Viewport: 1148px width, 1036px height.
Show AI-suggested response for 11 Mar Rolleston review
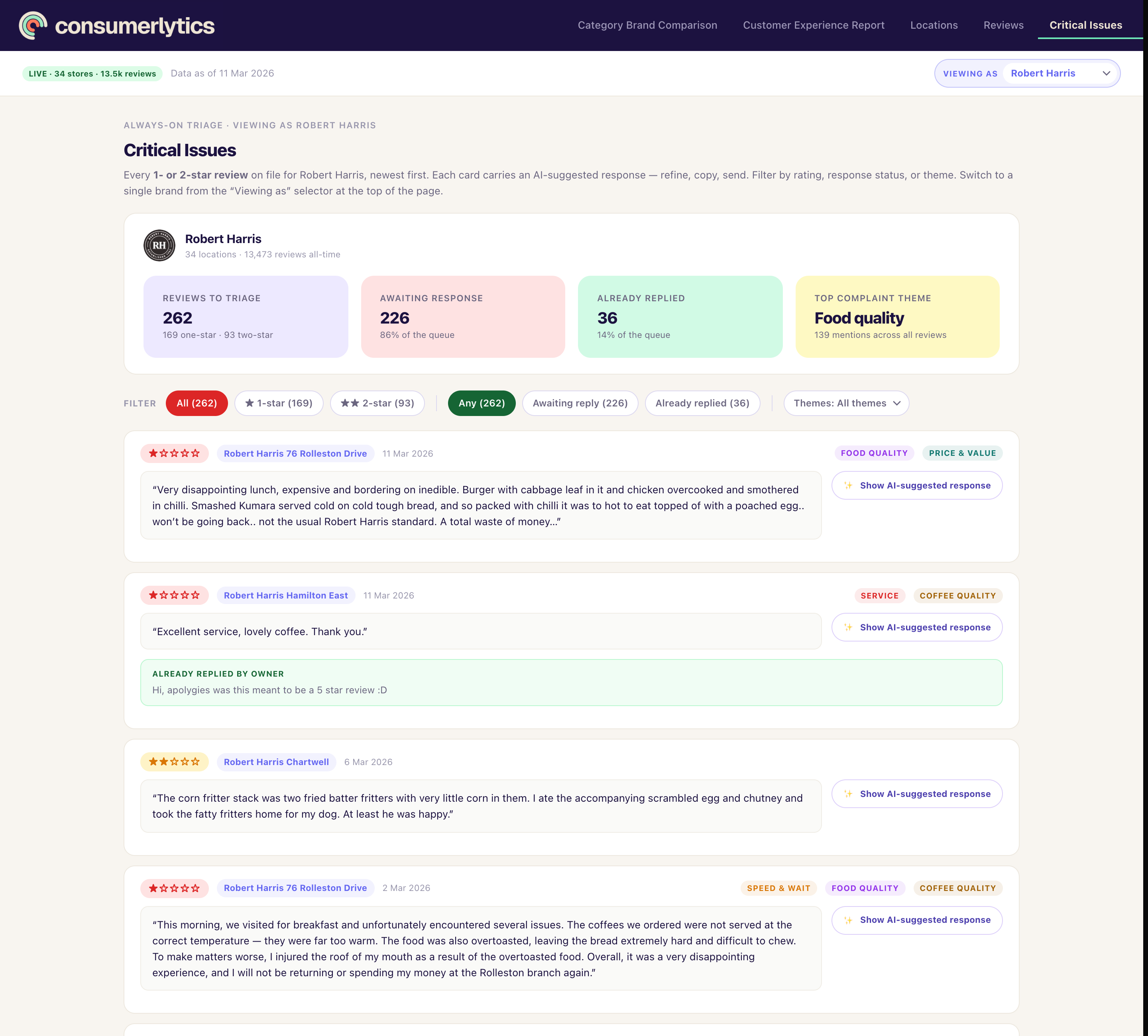pyautogui.click(x=917, y=486)
